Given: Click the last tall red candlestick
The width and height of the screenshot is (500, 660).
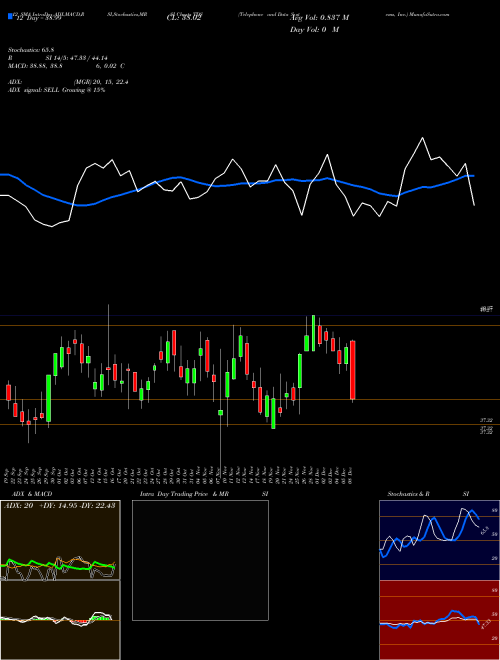Looking at the screenshot, I should click(x=353, y=370).
